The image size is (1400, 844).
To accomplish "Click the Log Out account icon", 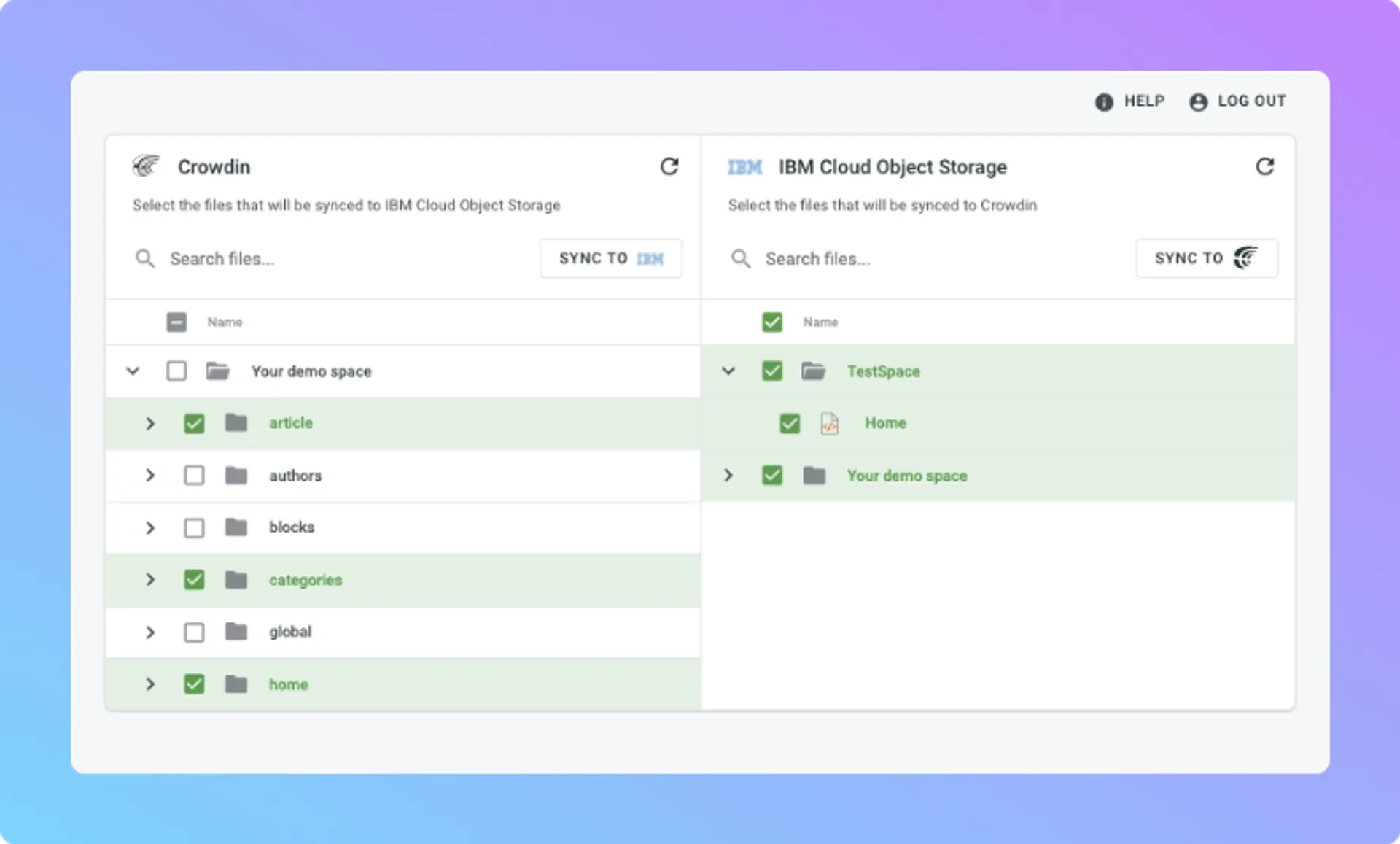I will pos(1198,101).
